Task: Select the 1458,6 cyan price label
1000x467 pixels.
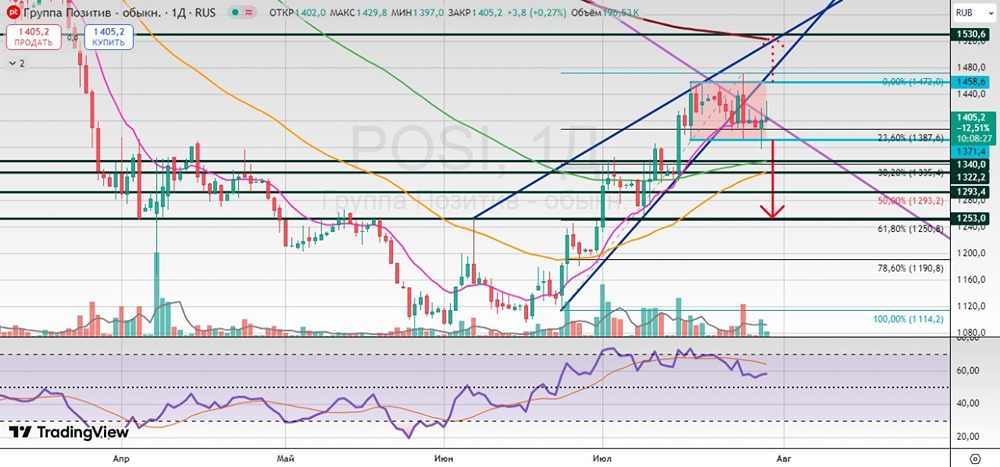Action: [x=971, y=82]
